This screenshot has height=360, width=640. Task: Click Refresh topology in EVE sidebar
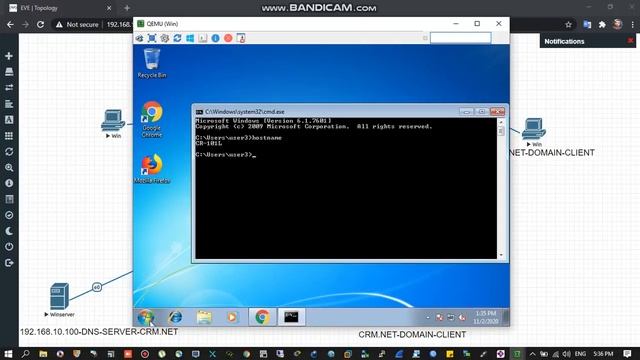tap(9, 151)
